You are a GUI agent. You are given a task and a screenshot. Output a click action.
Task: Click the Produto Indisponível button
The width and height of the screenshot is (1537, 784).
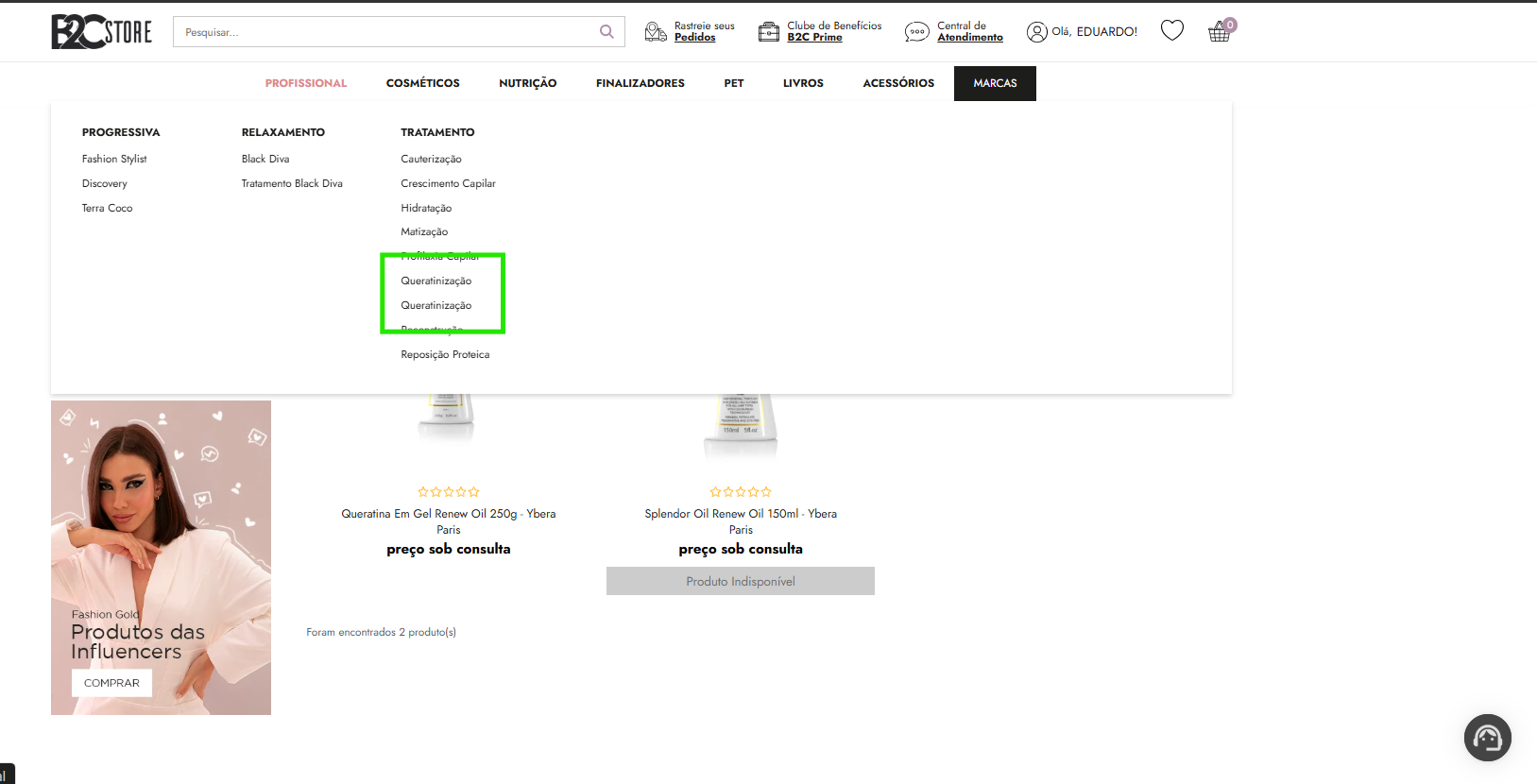coord(741,581)
